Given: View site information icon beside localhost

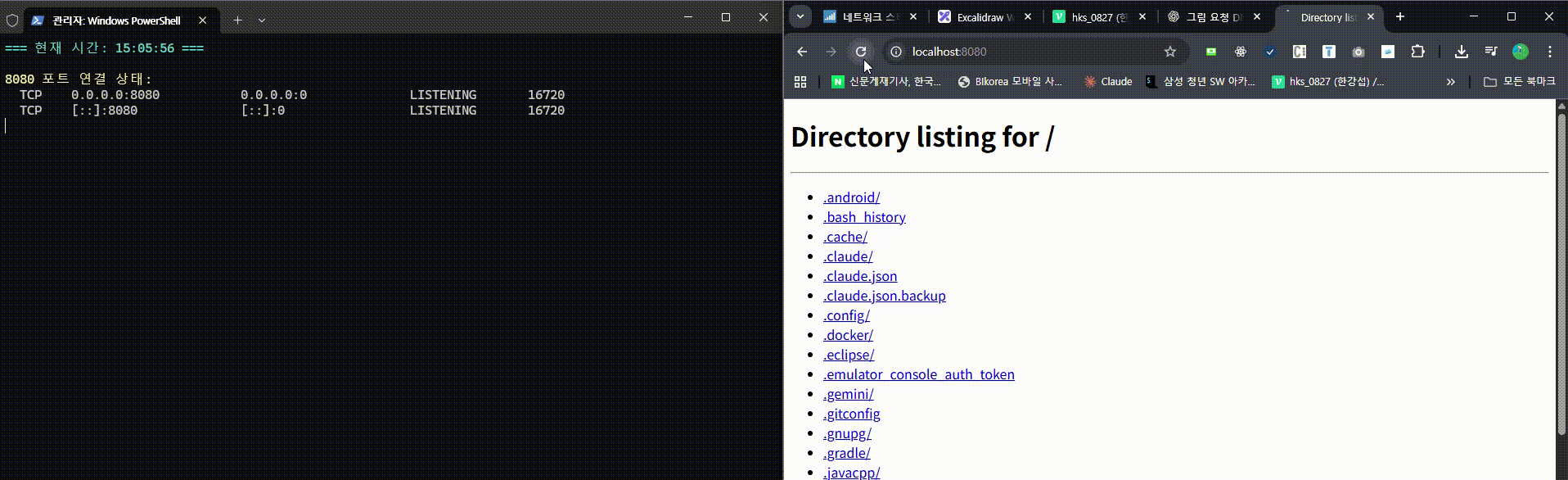Looking at the screenshot, I should tap(896, 52).
